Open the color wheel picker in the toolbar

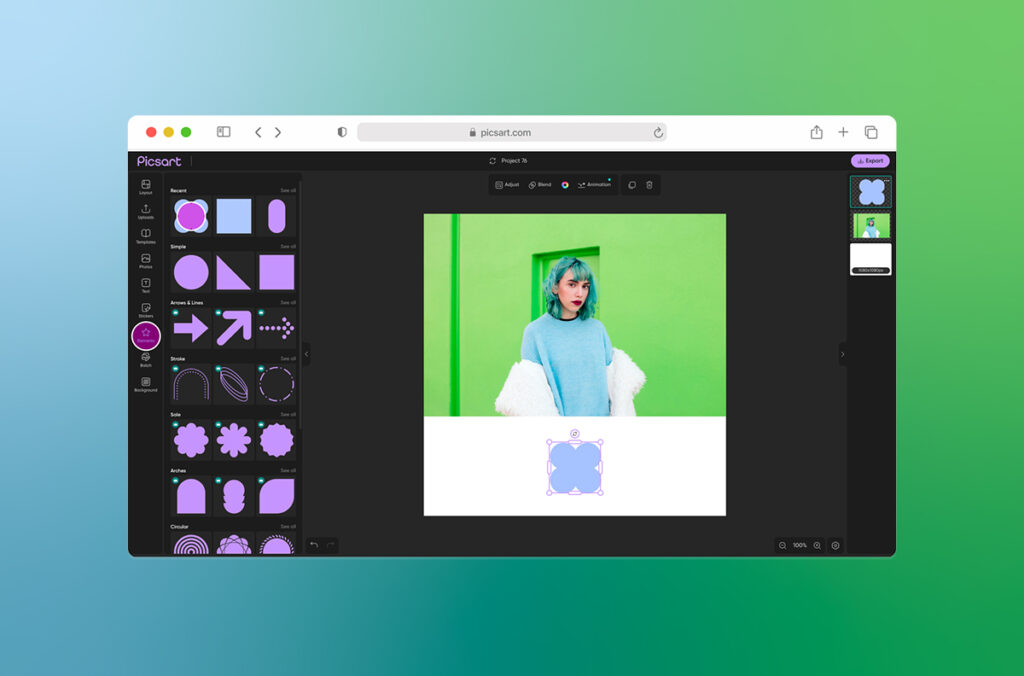565,185
